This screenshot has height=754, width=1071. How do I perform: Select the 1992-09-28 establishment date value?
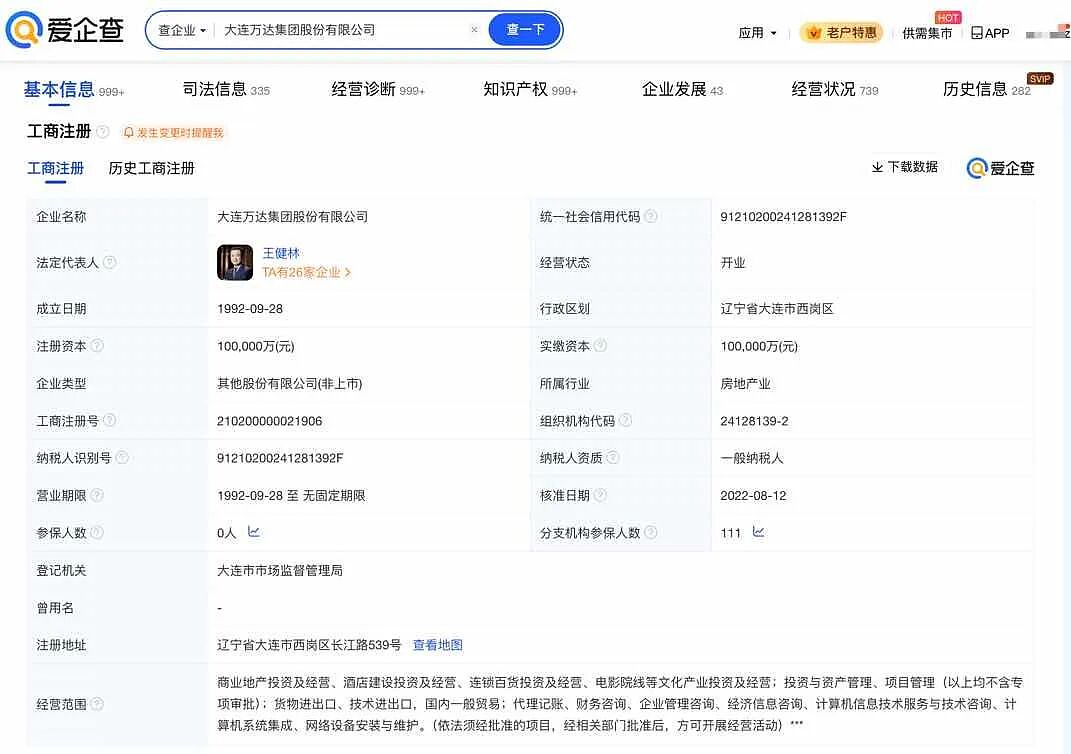[250, 309]
